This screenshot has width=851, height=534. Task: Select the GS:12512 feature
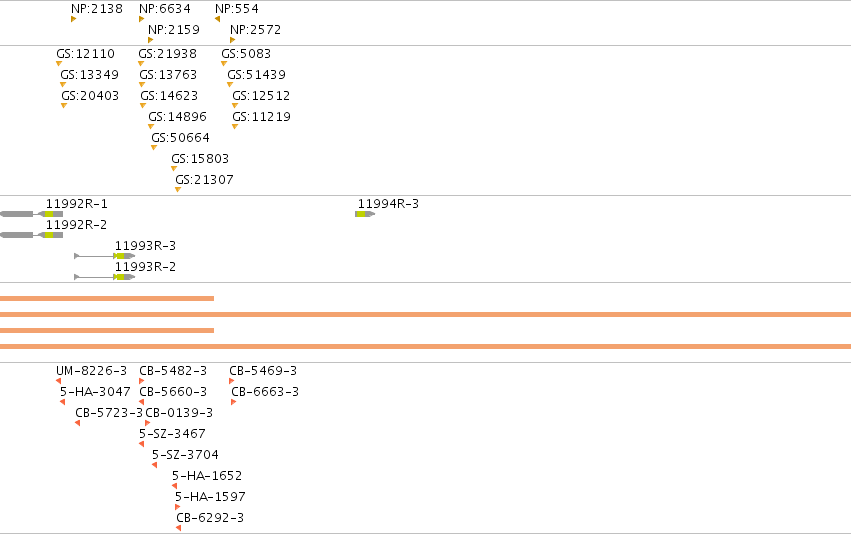click(261, 96)
